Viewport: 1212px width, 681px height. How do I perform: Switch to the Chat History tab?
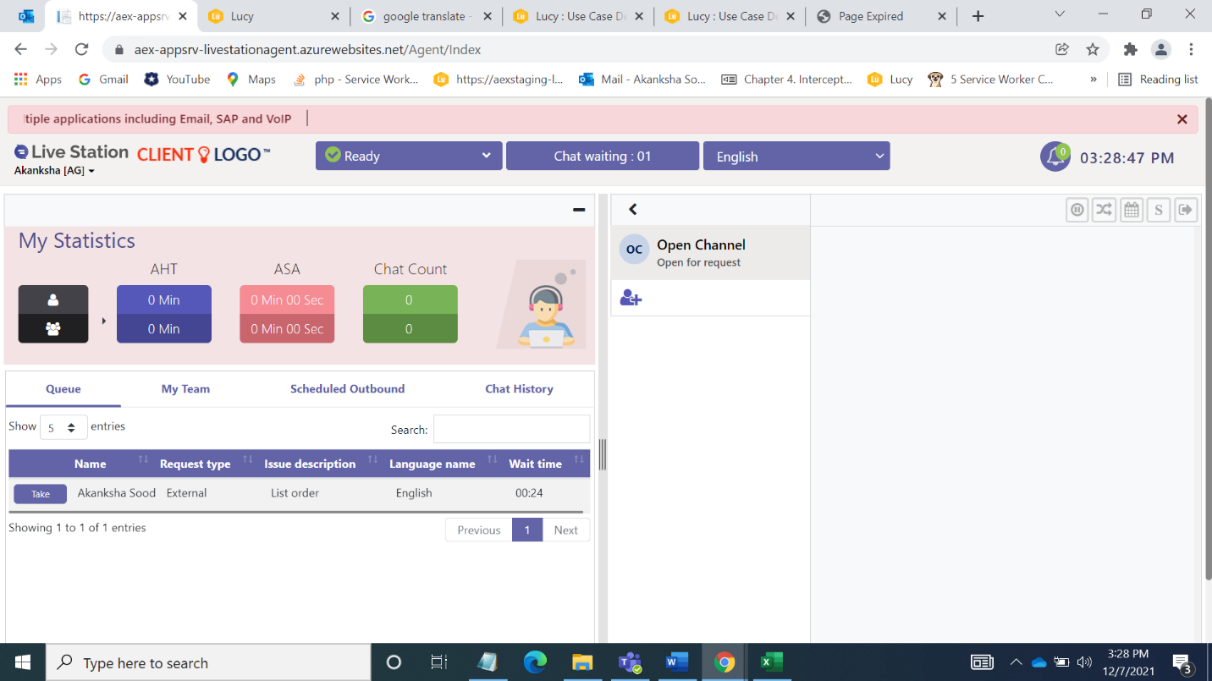(x=519, y=389)
